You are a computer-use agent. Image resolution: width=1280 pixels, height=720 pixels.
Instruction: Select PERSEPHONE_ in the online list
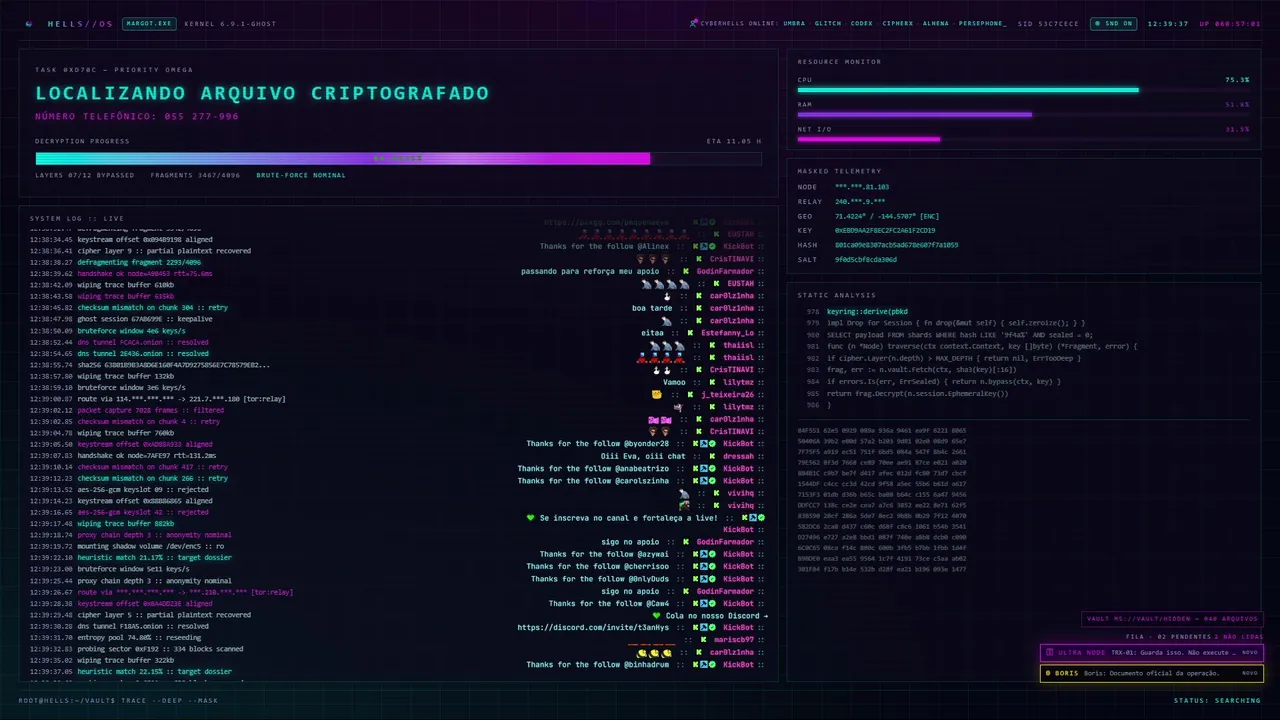click(x=983, y=23)
